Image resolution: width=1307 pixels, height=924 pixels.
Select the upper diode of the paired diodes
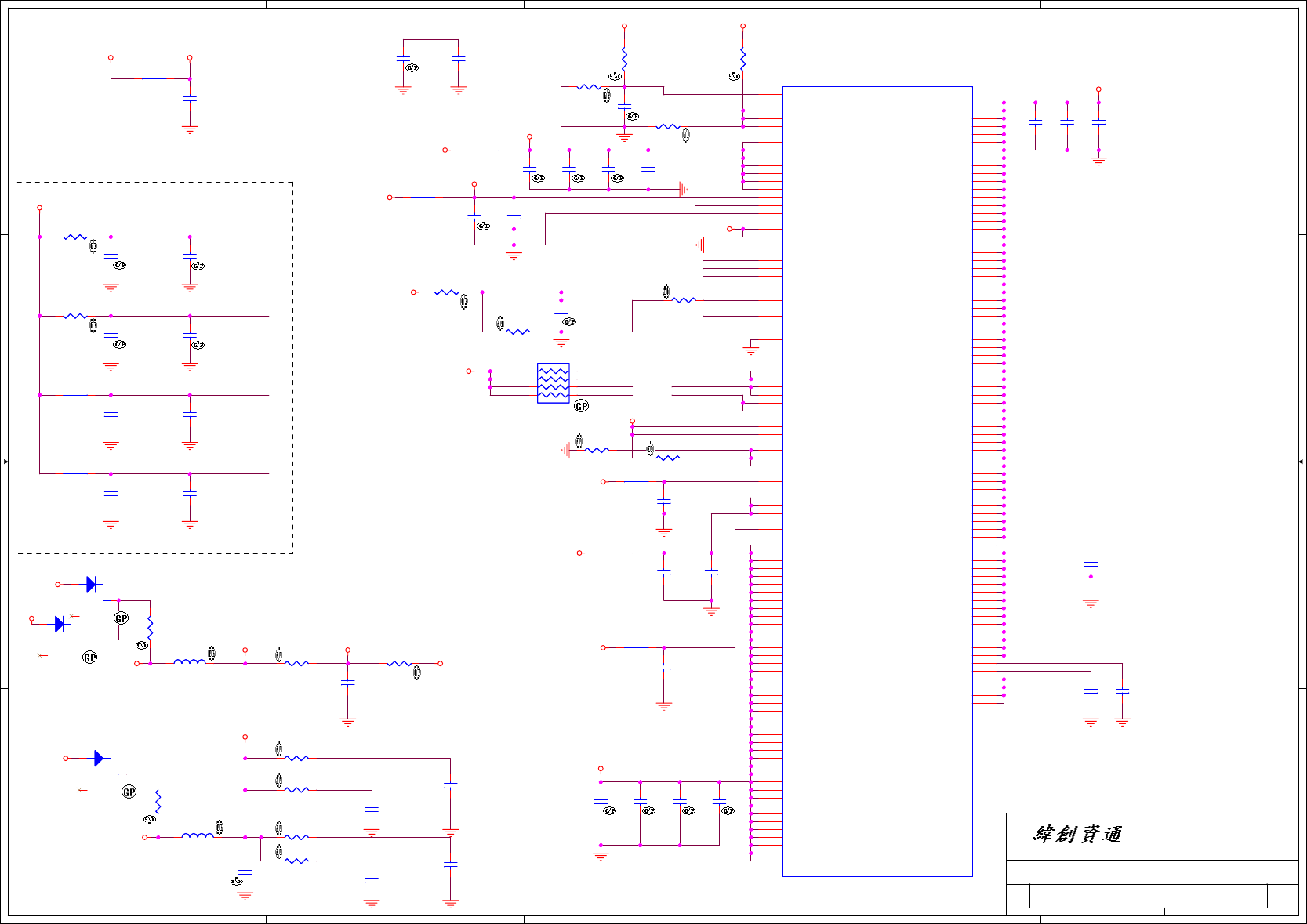tap(91, 585)
